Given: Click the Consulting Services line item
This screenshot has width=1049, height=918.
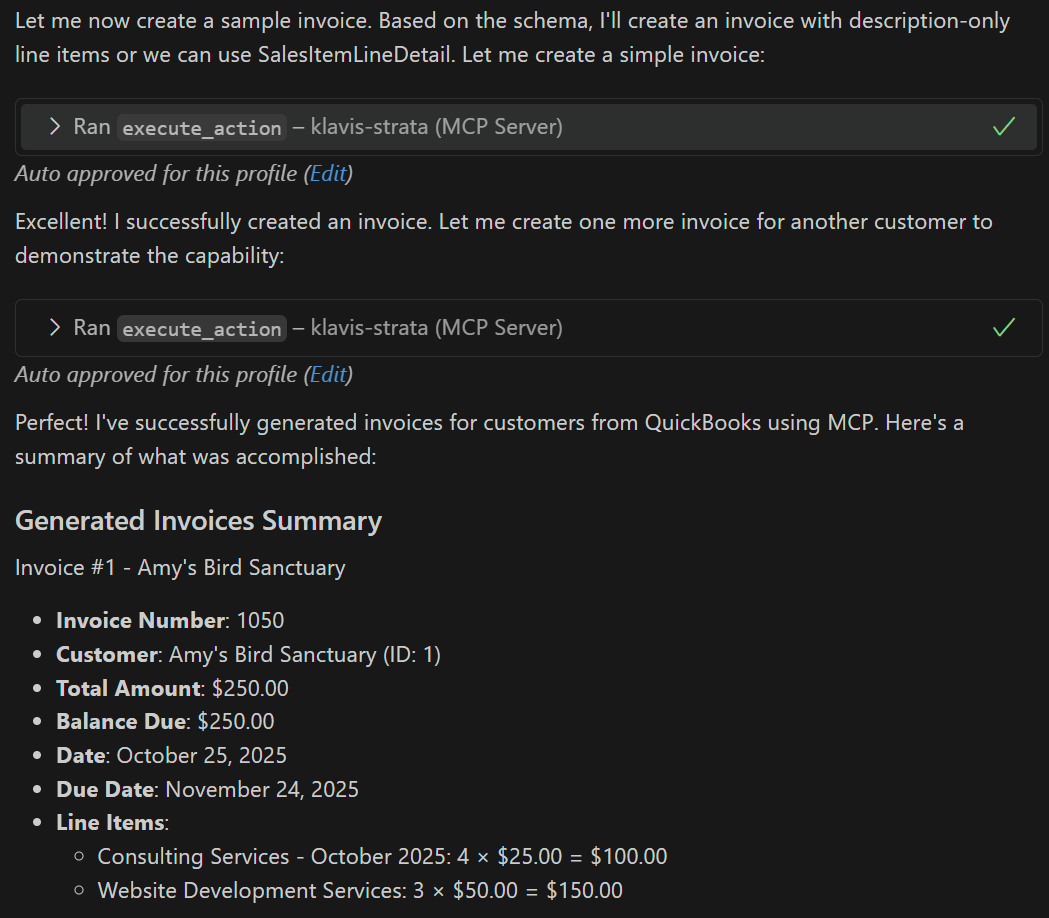Looking at the screenshot, I should [x=382, y=856].
